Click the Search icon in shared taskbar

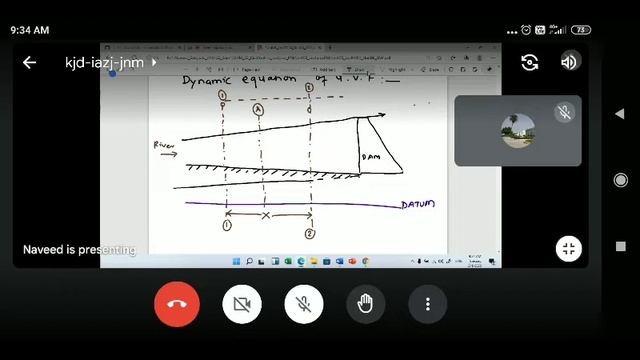(249, 261)
